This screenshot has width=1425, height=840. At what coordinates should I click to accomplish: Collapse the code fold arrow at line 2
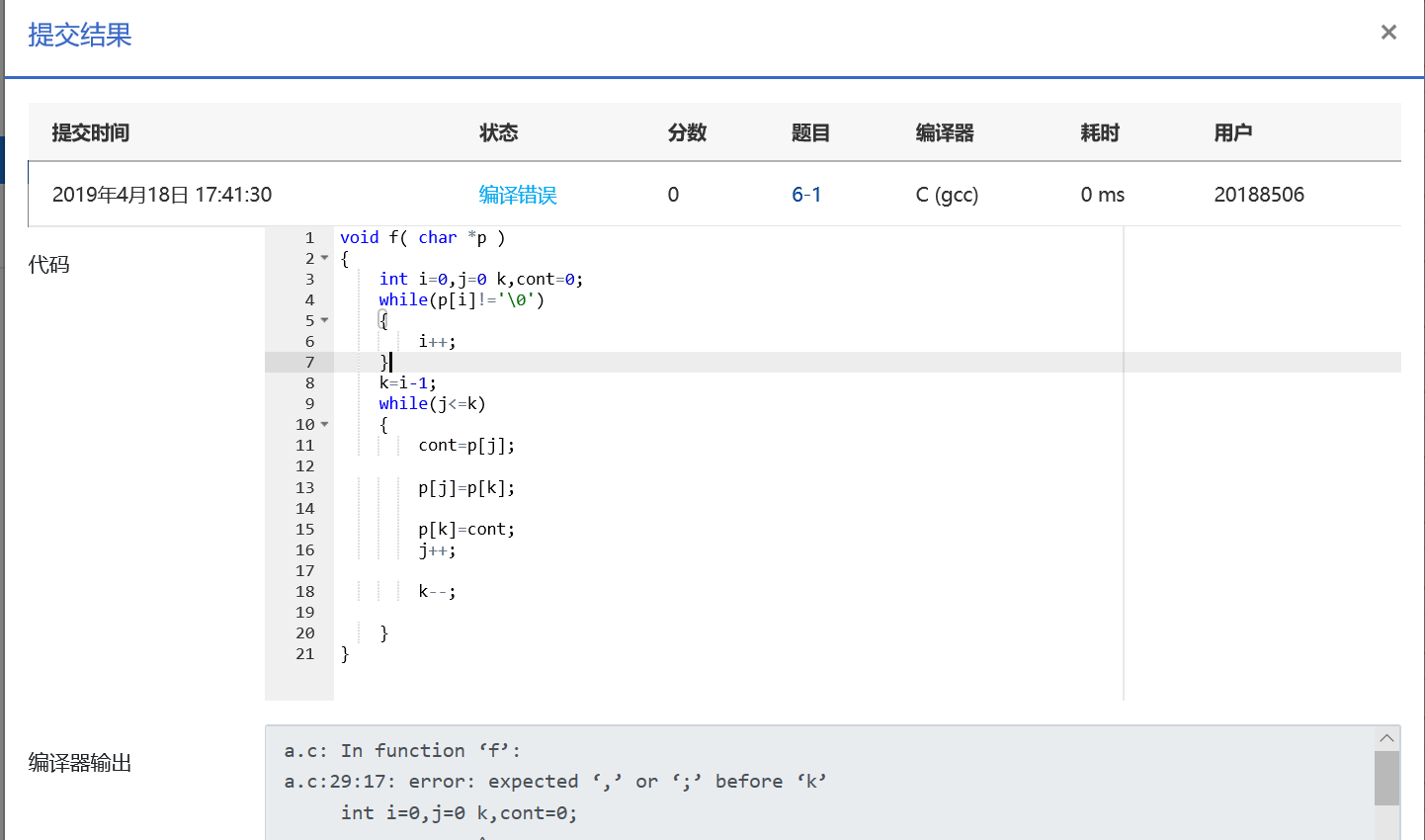pos(324,258)
